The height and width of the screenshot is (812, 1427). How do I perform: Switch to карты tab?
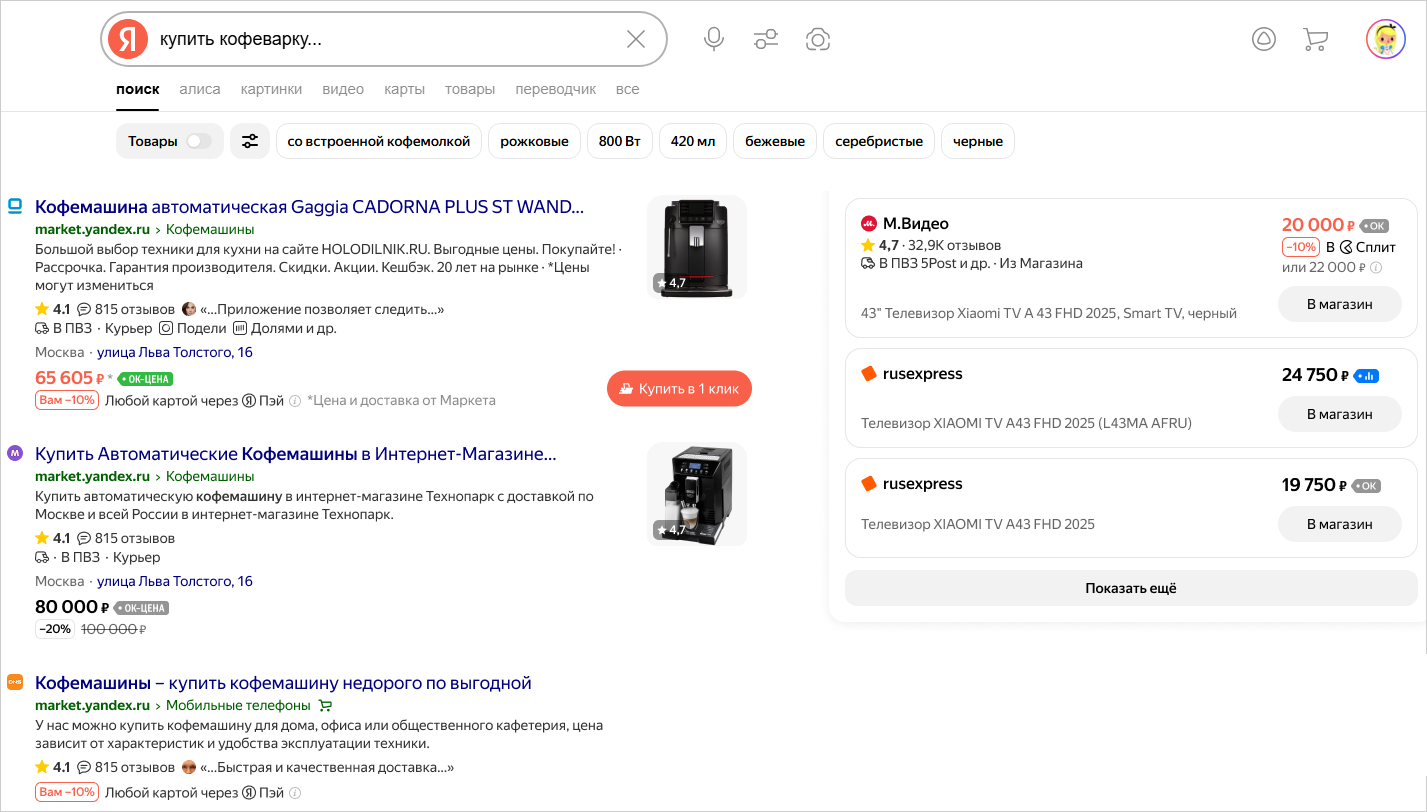click(404, 89)
